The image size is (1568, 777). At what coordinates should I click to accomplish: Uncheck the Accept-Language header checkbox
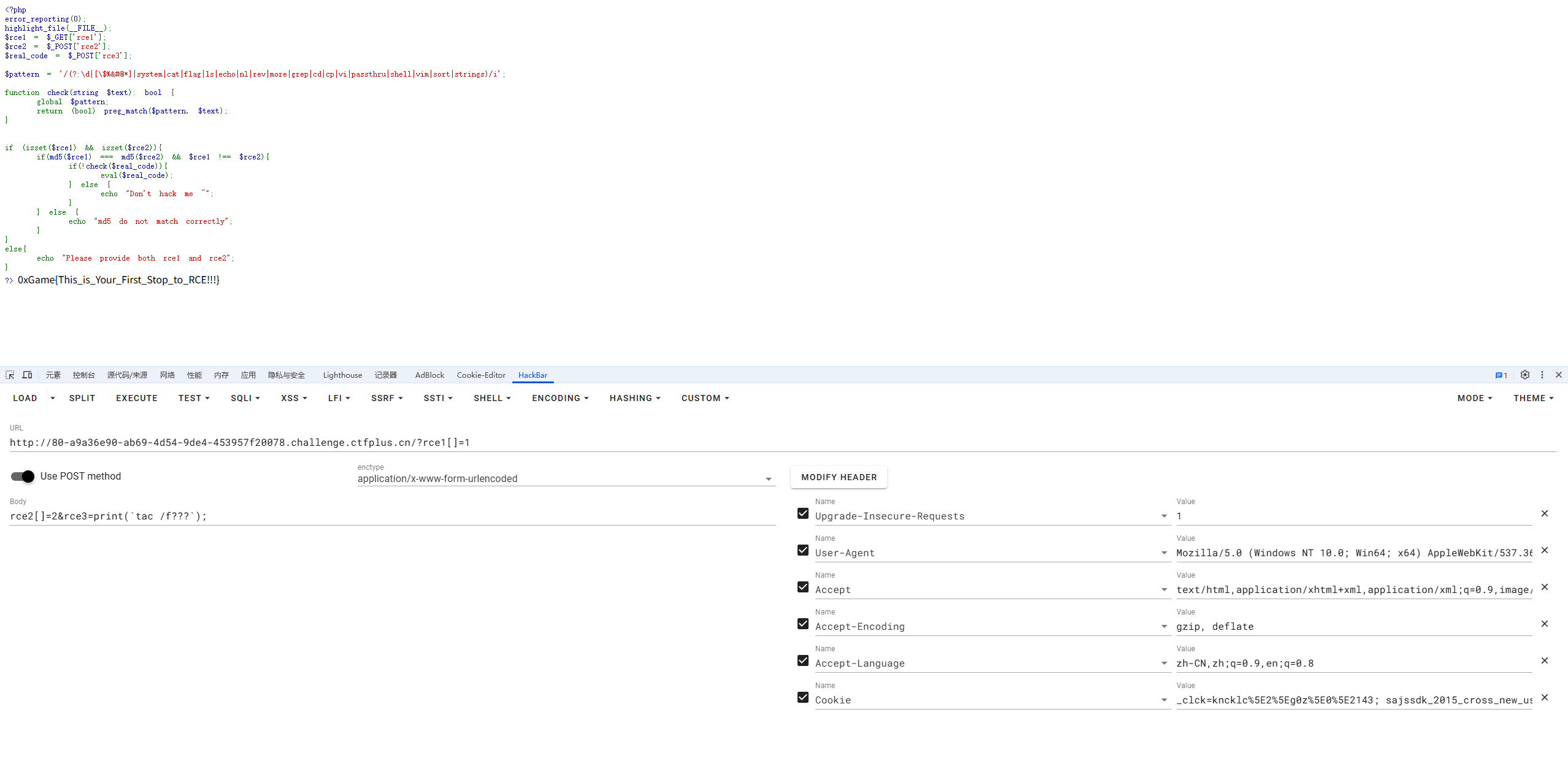pyautogui.click(x=802, y=660)
